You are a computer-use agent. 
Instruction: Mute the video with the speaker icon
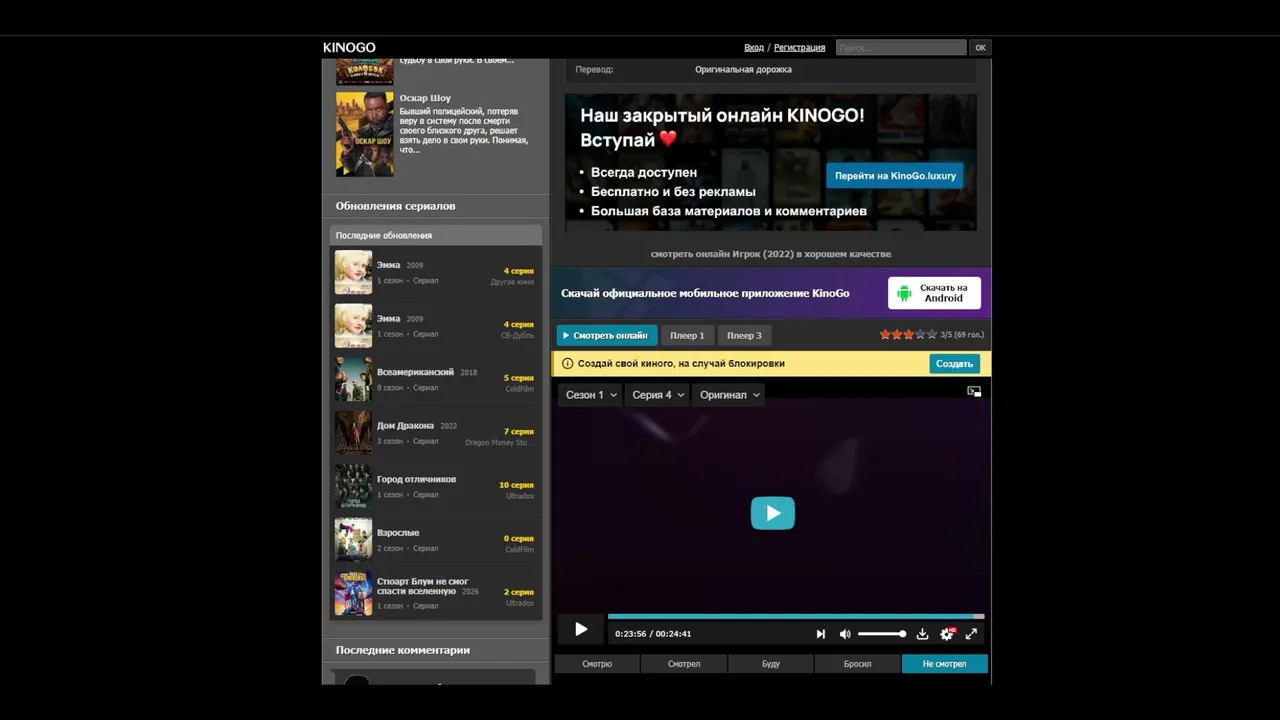click(x=845, y=634)
